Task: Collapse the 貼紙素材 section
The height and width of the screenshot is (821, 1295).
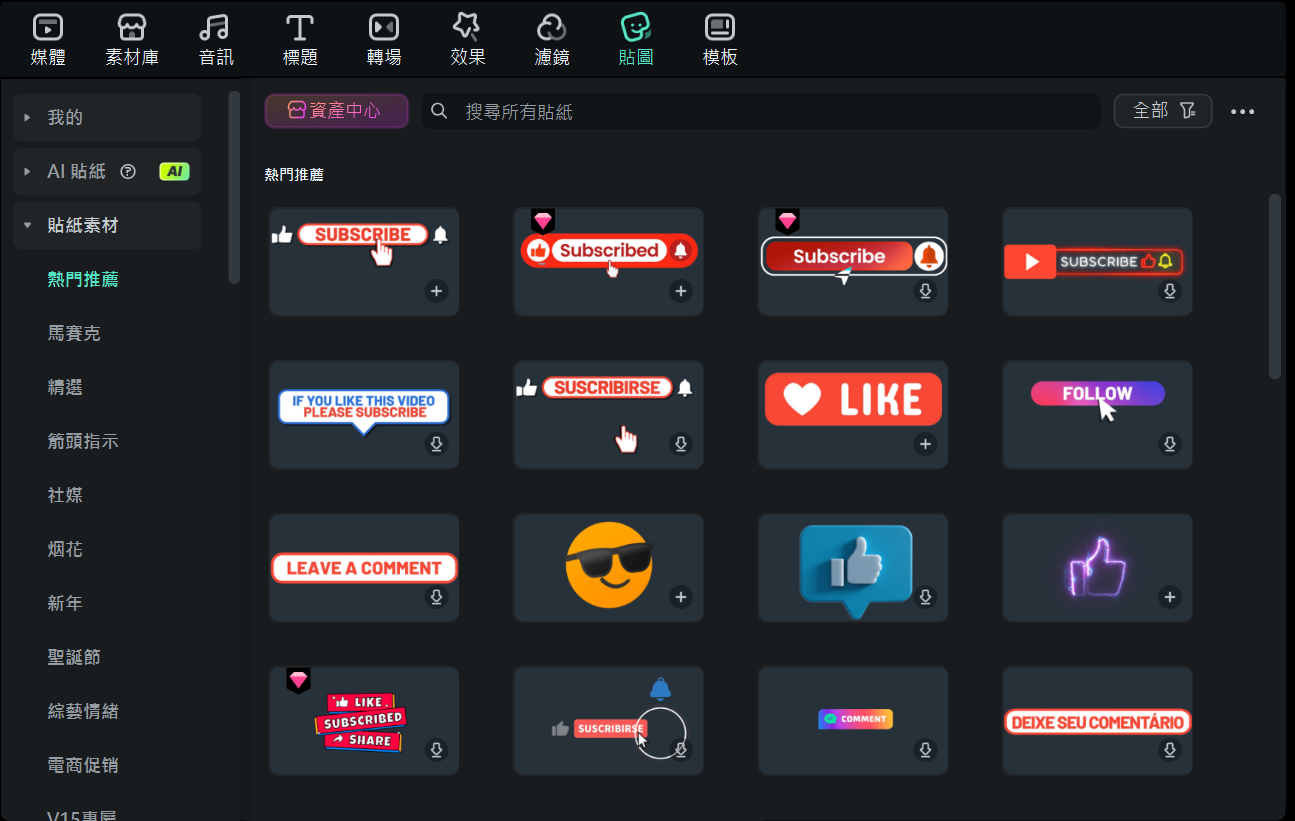Action: click(28, 225)
